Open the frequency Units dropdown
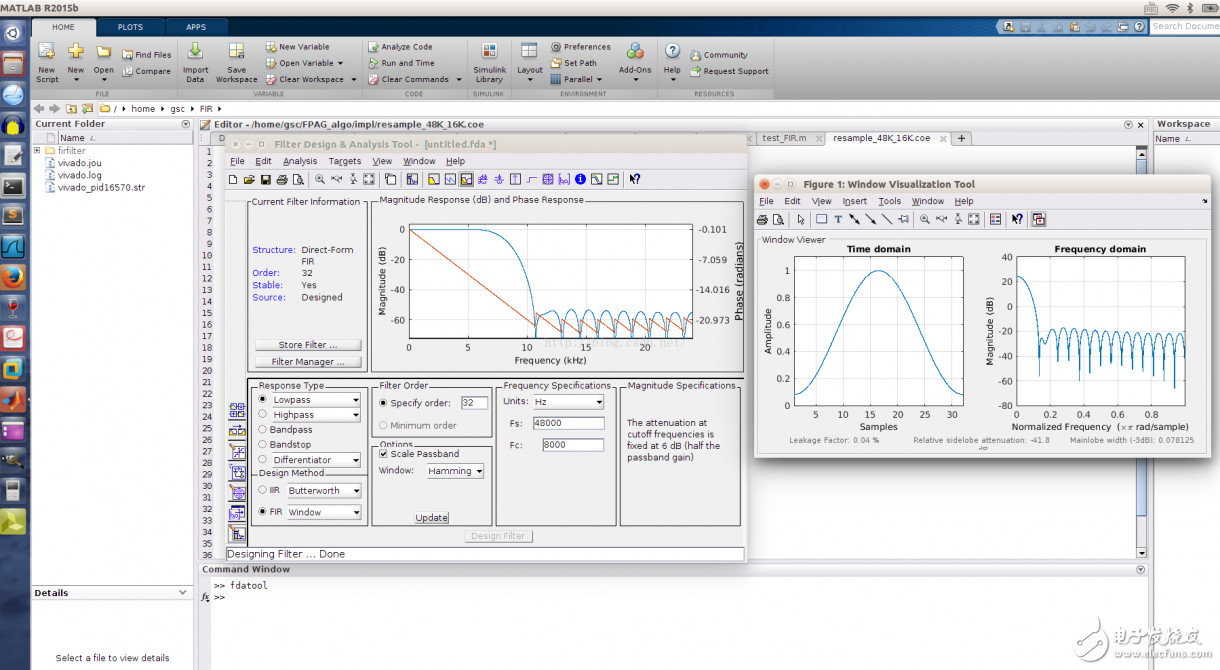 point(567,402)
